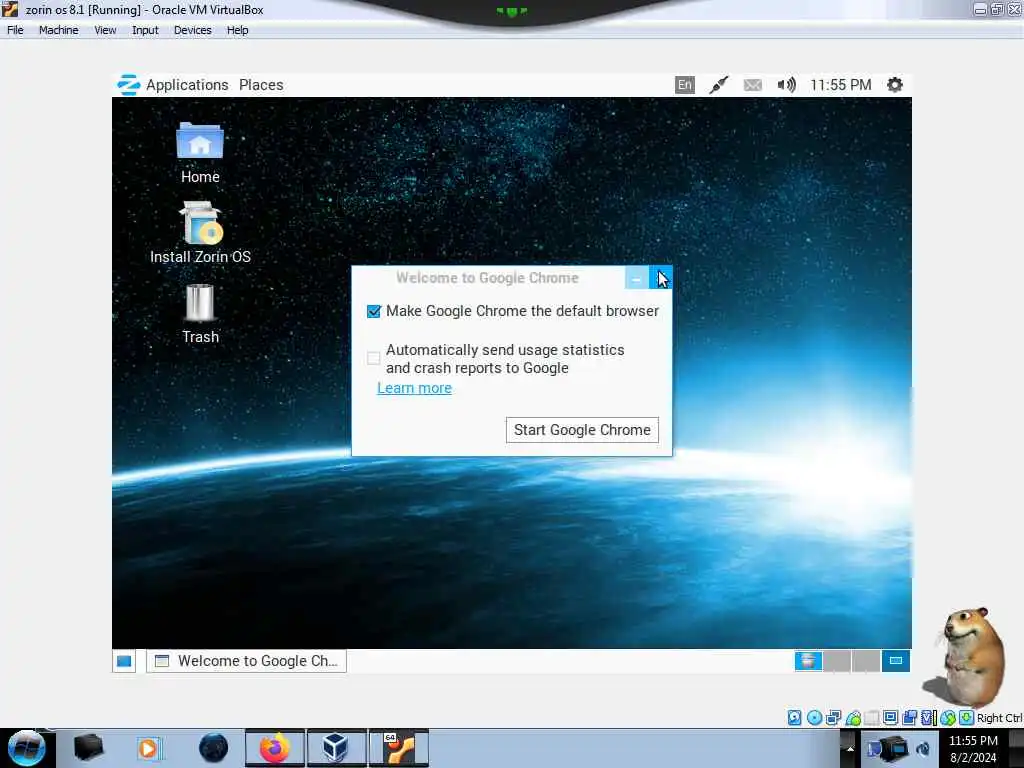Viewport: 1024px width, 768px height.
Task: Click the mouse integration status icon
Action: click(x=948, y=718)
